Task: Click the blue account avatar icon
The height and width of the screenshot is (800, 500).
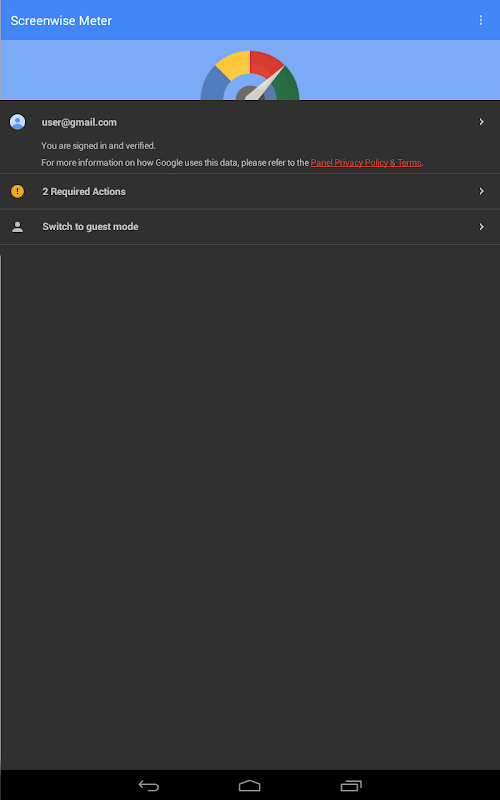Action: 17,122
